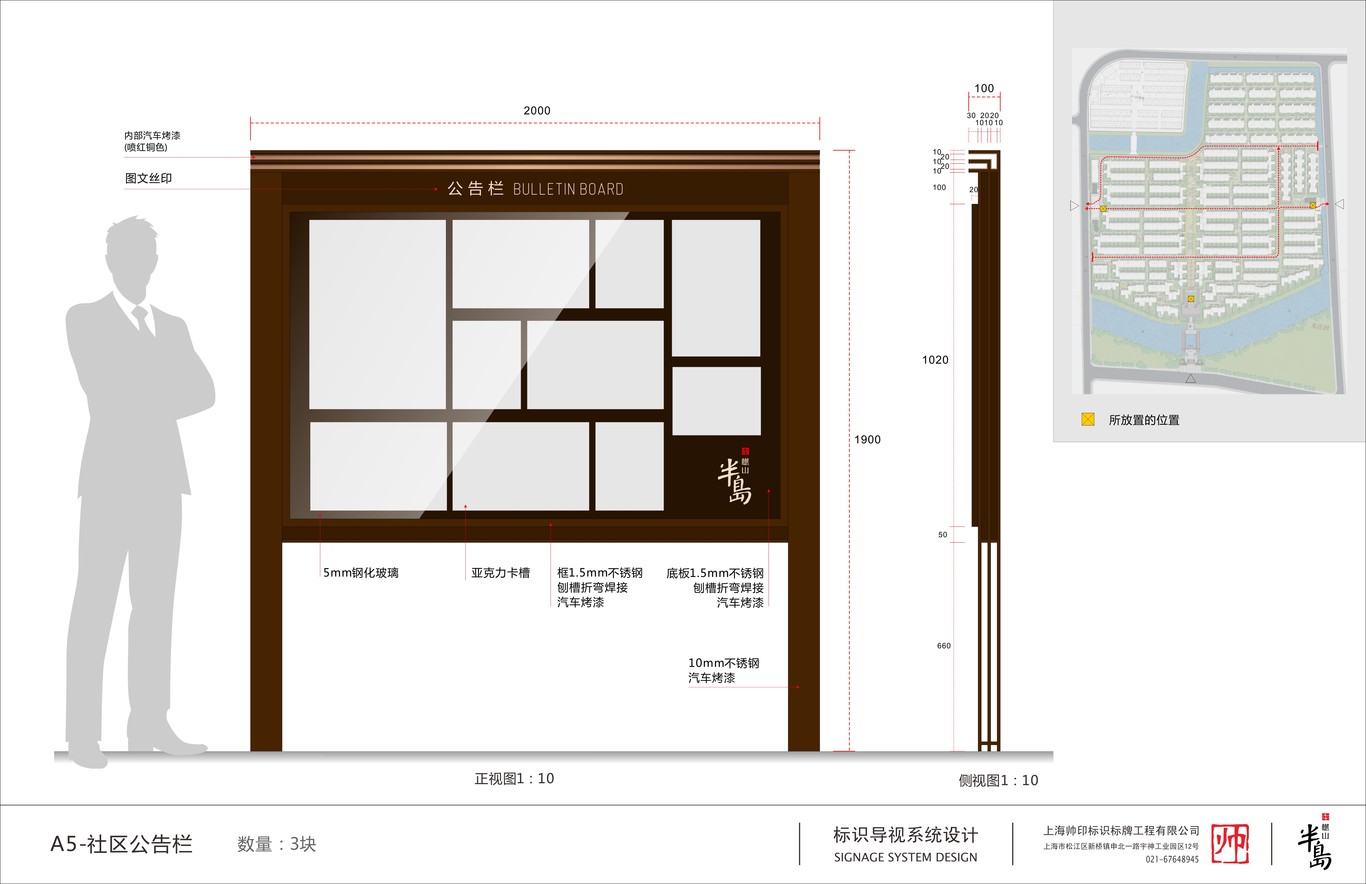The width and height of the screenshot is (1366, 884).
Task: Select the 2000 width dimension
Action: [537, 111]
